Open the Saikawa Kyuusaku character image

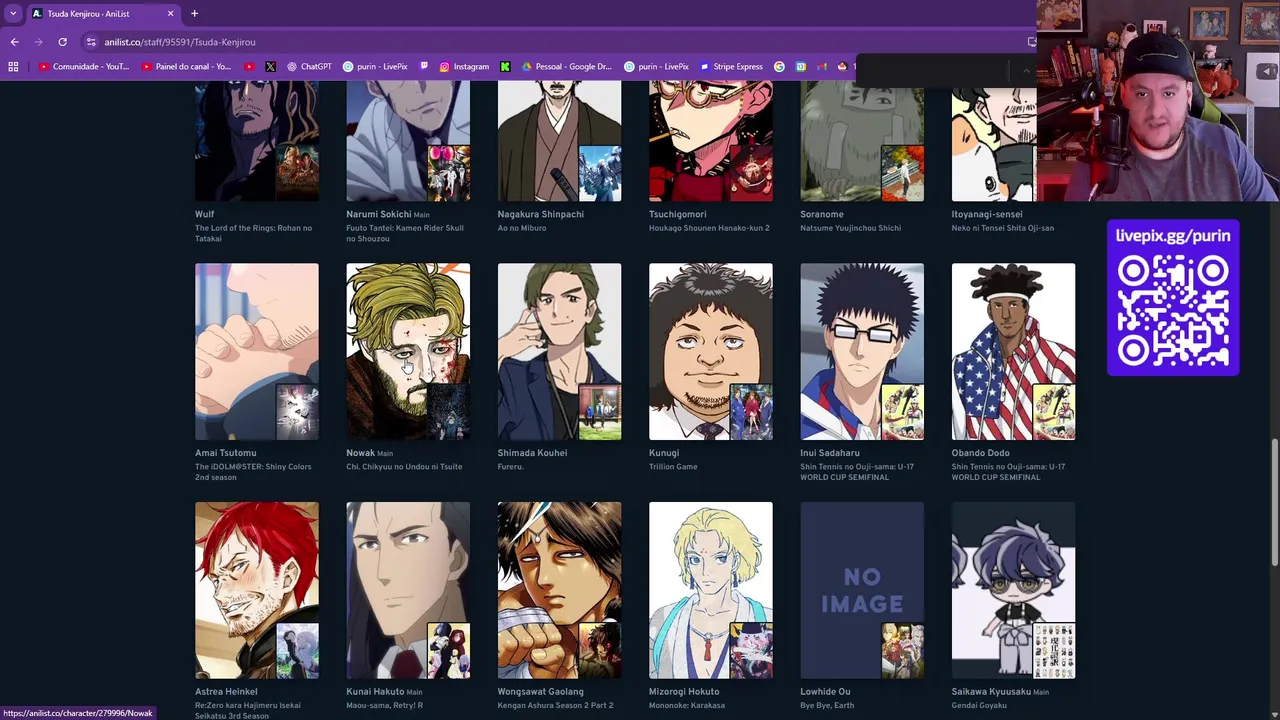point(1013,591)
